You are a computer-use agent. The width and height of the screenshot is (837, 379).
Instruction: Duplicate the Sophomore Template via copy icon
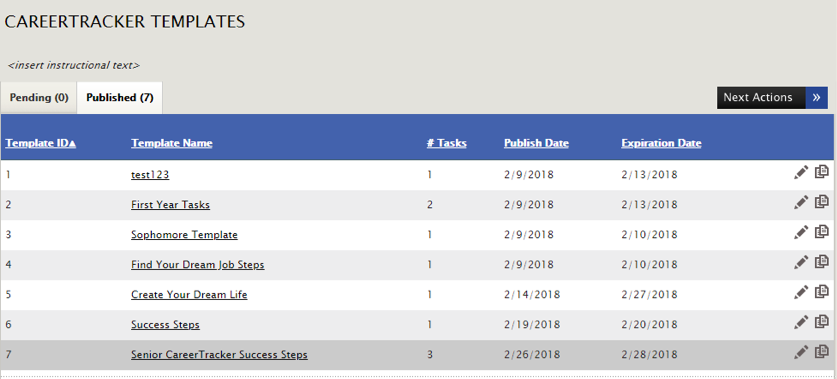pos(822,232)
